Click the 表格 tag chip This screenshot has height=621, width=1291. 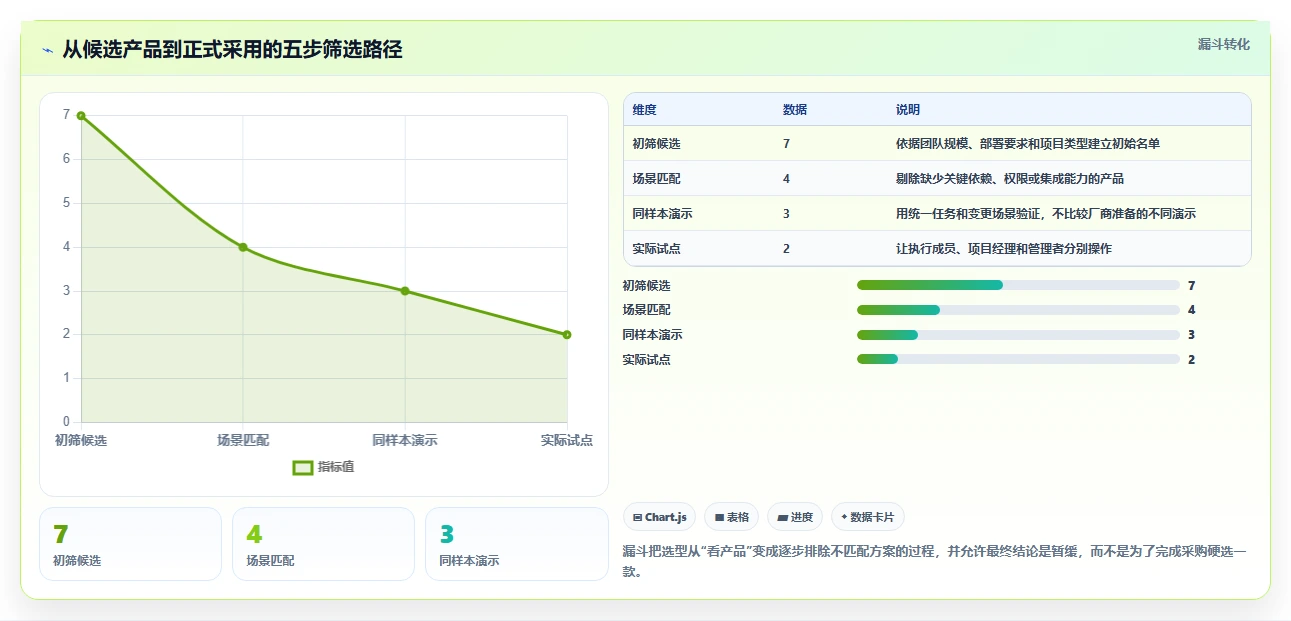coord(732,517)
